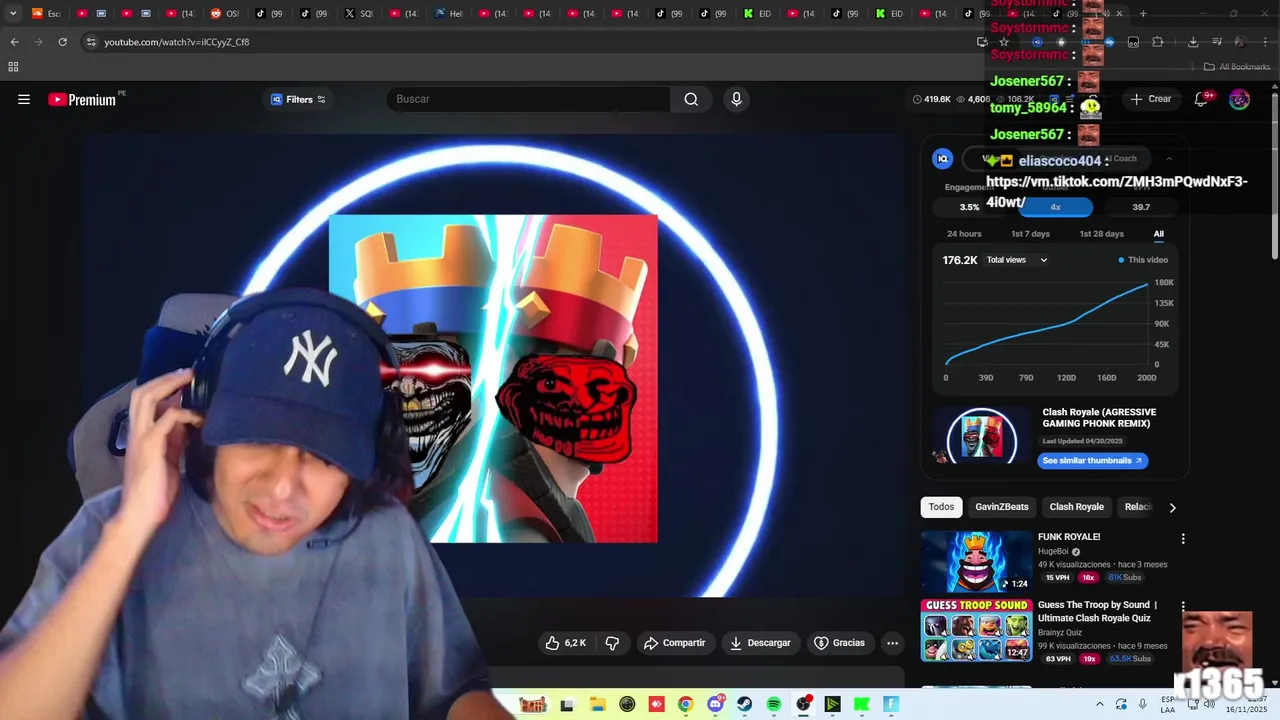Open All Bookmarks folder
1280x720 pixels.
pos(1236,67)
